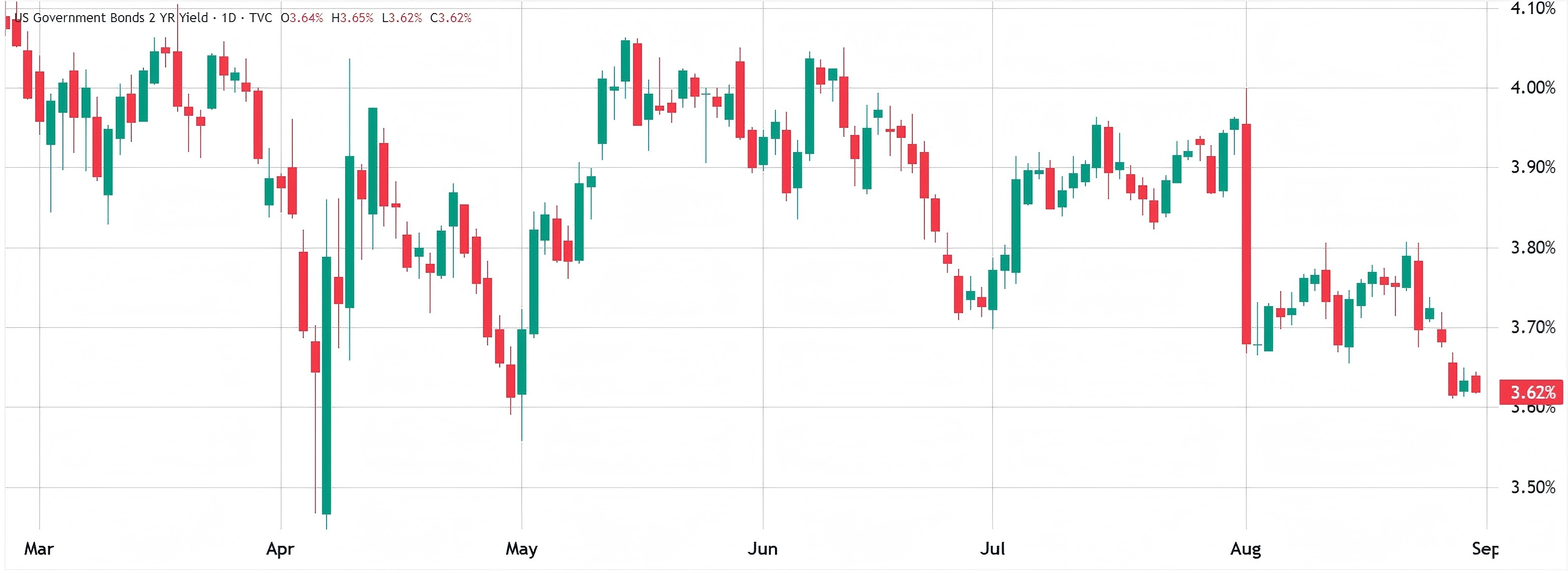Click the 1D interval label in legend

pyautogui.click(x=228, y=18)
